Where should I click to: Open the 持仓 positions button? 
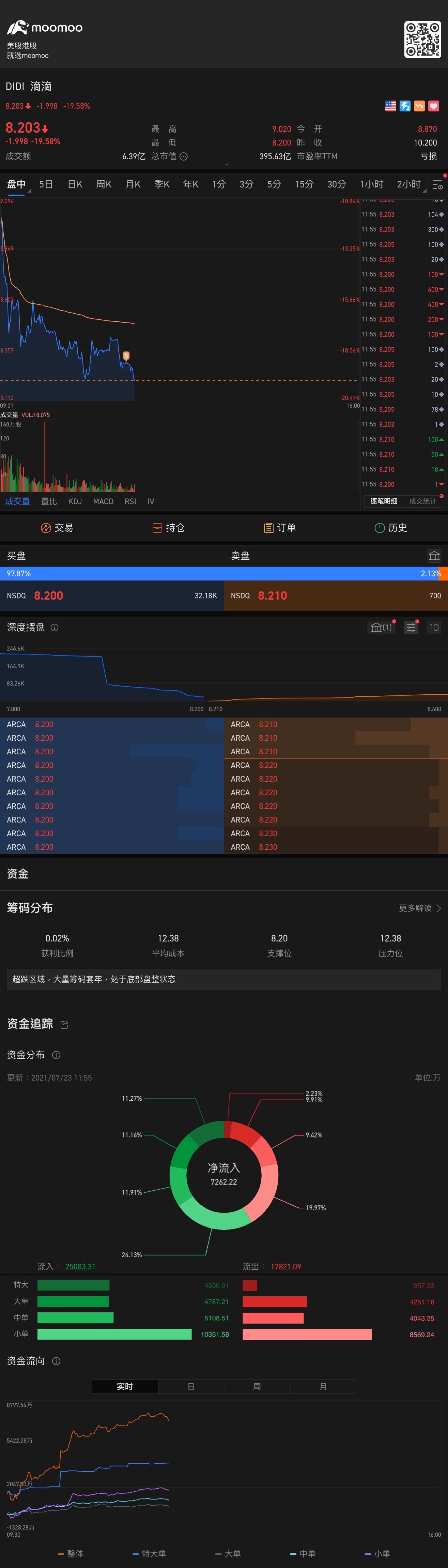point(169,528)
